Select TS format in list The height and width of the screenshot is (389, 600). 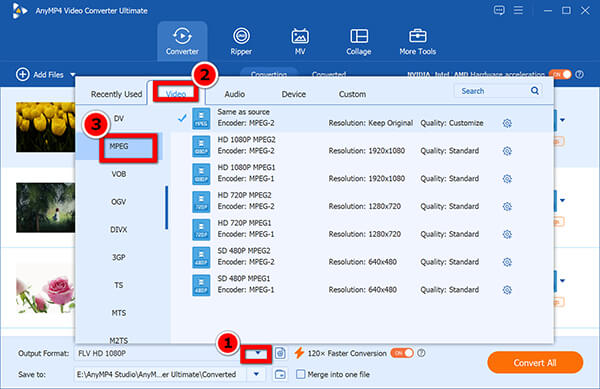(119, 285)
